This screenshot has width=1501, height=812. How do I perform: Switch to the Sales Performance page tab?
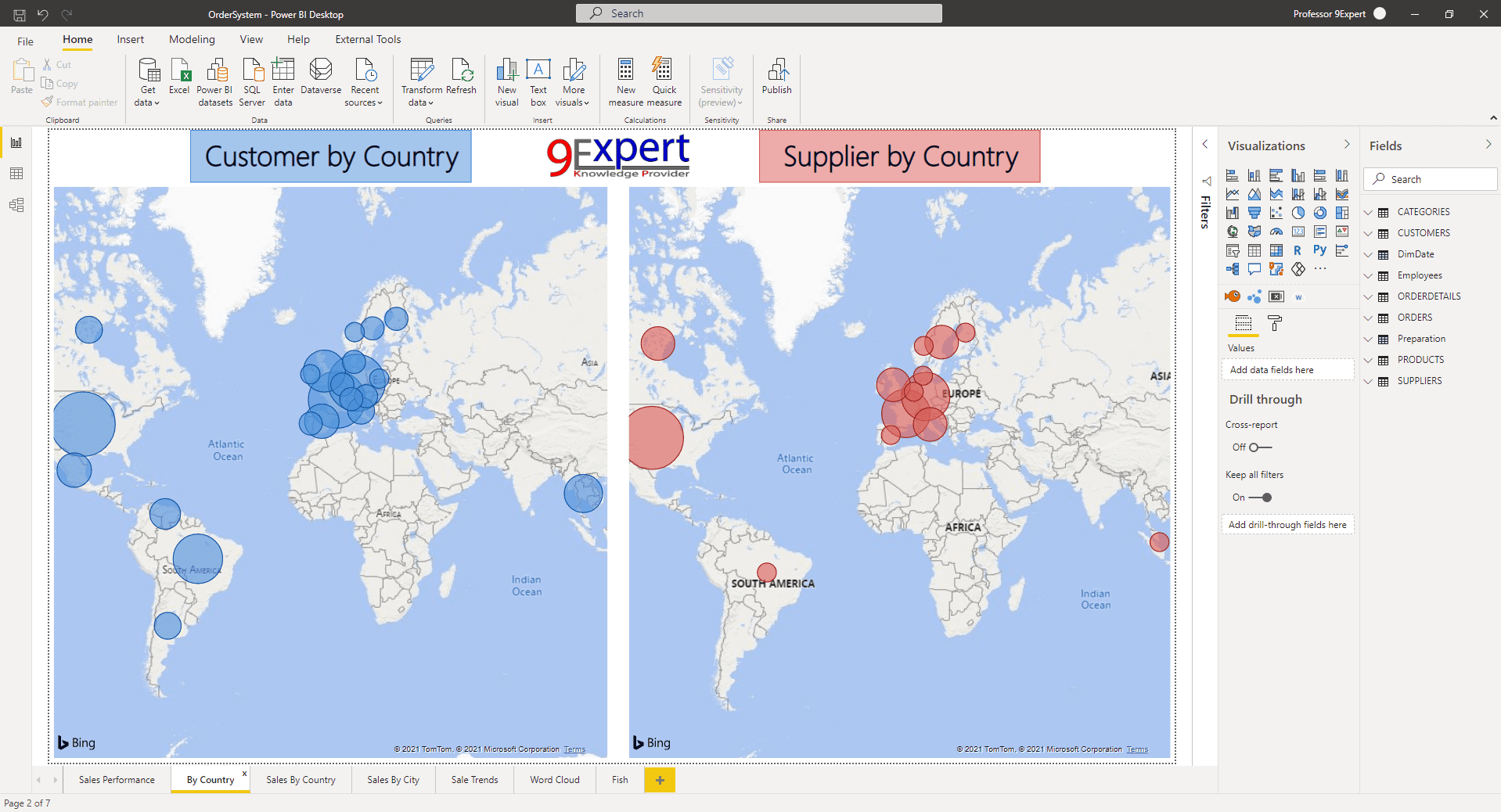(116, 780)
